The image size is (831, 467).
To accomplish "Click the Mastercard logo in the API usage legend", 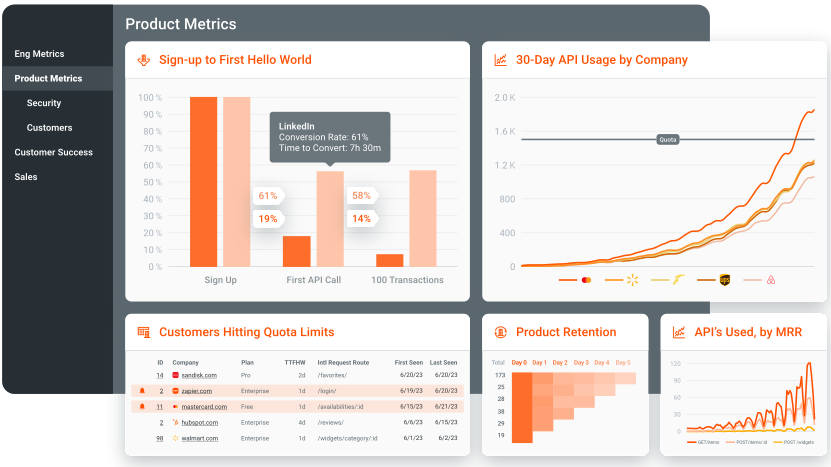I will (586, 280).
